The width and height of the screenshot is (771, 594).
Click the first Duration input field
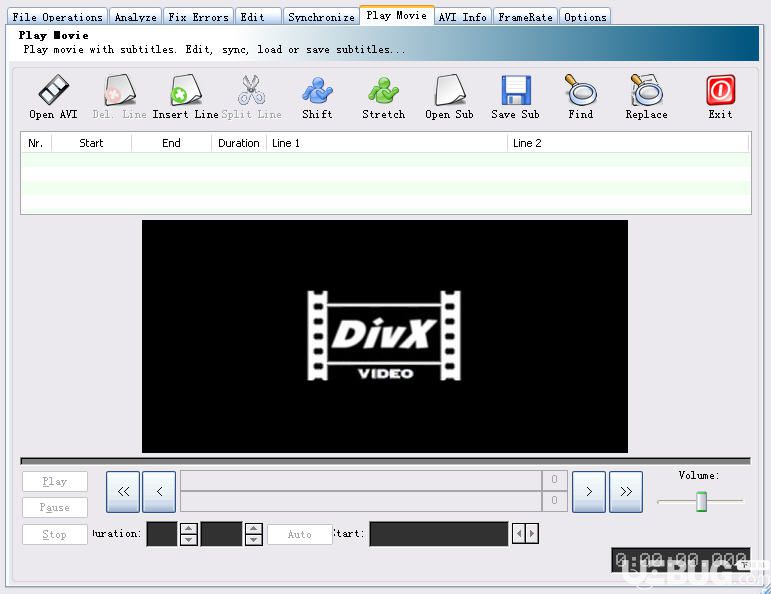tap(162, 534)
